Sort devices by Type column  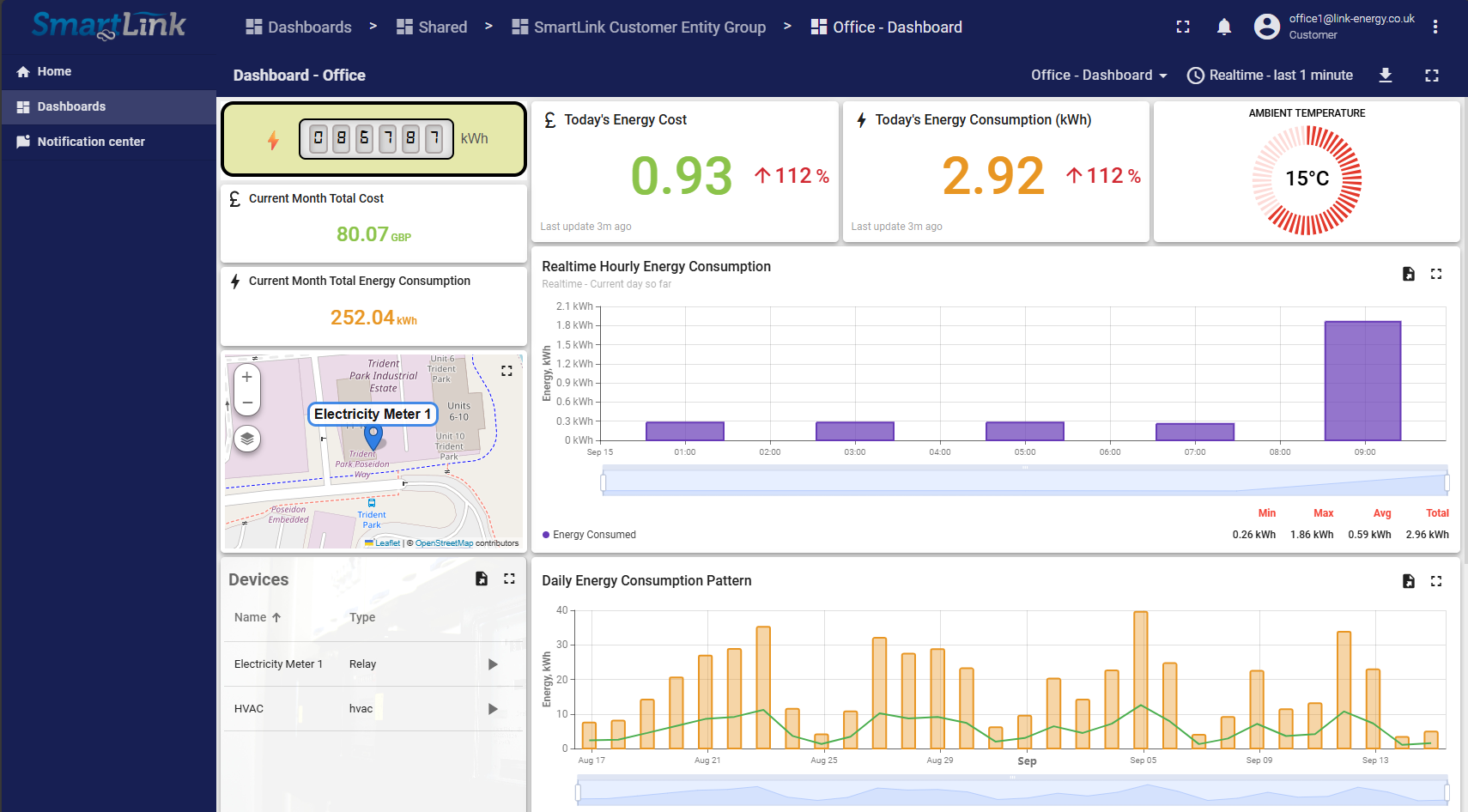[x=362, y=617]
